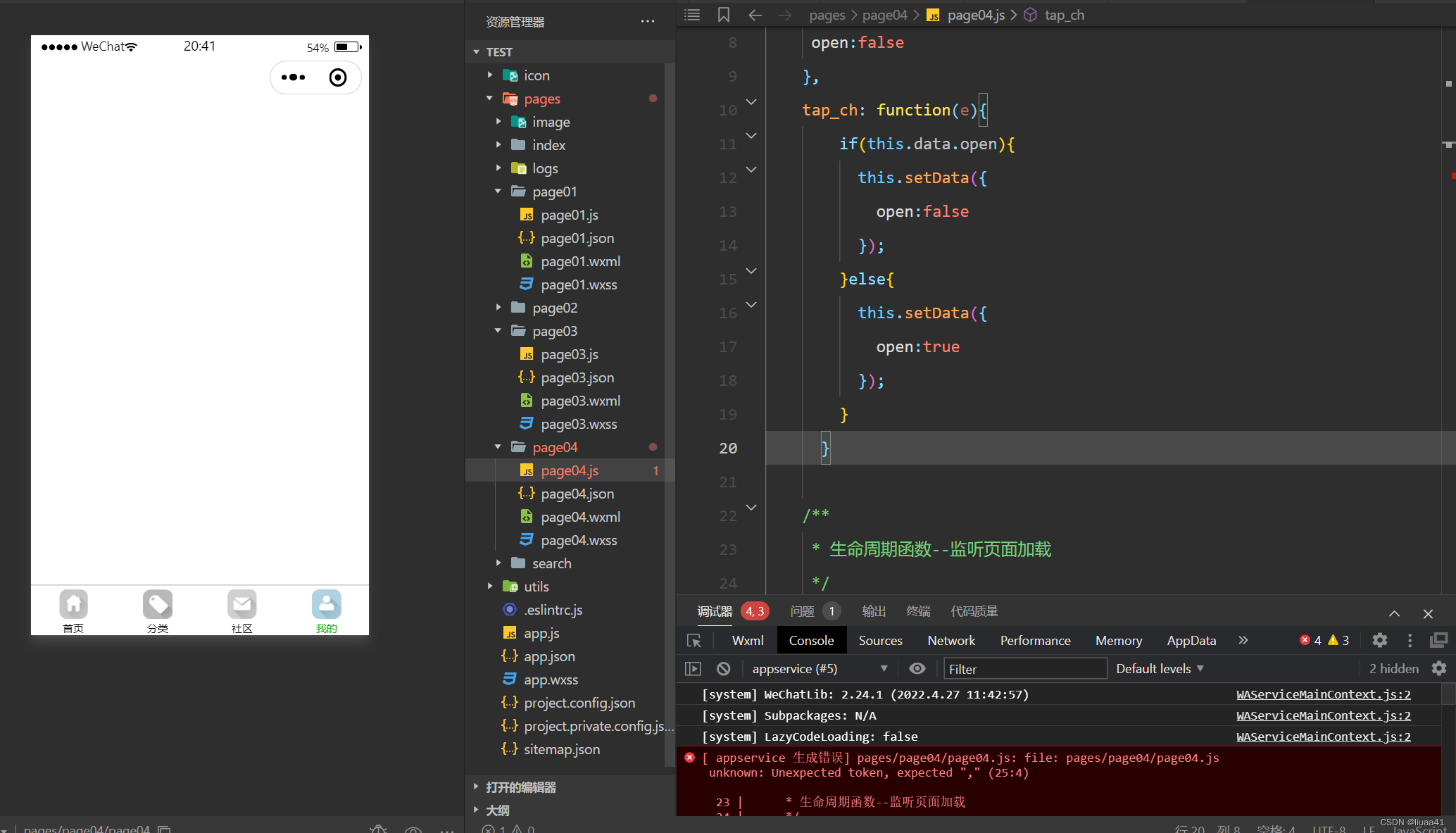Expand the index folder
This screenshot has width=1456, height=833.
pos(498,145)
